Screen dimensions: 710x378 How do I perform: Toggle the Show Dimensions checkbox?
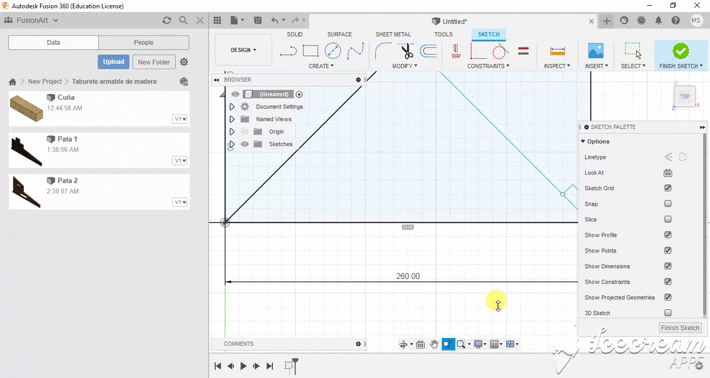coord(667,266)
